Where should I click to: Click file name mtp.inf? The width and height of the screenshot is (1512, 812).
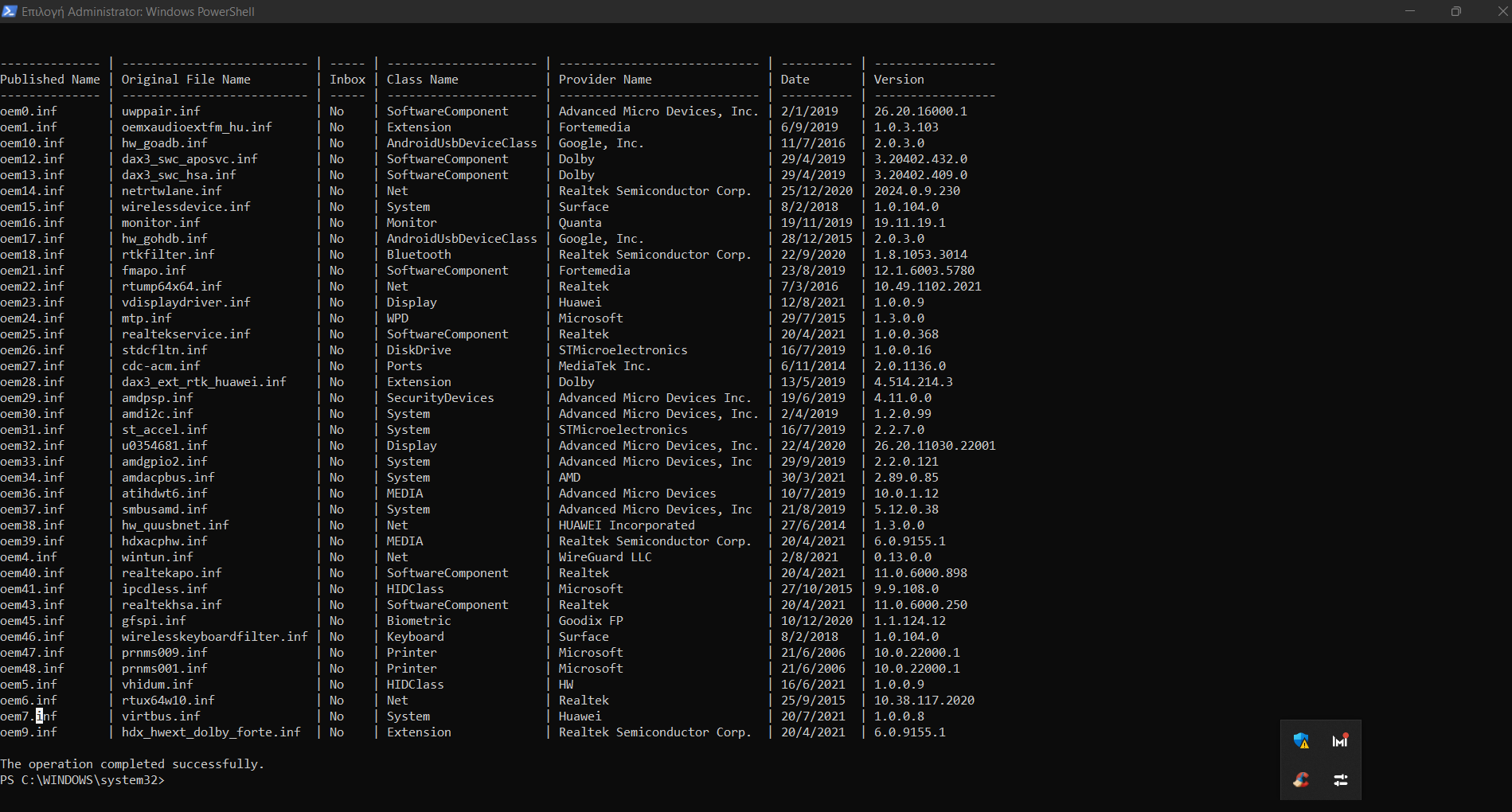point(147,318)
